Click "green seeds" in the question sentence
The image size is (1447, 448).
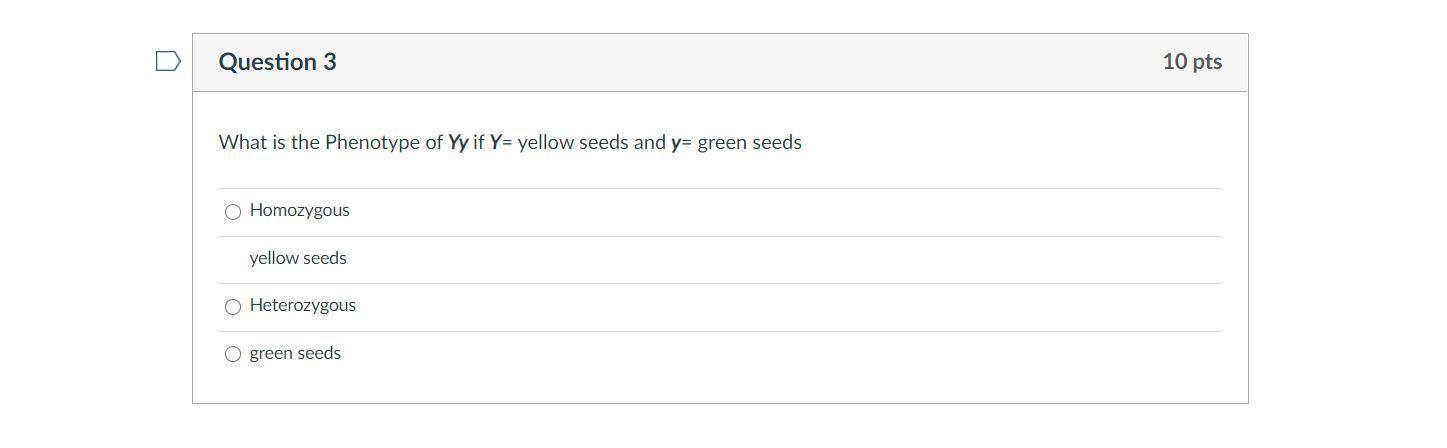pyautogui.click(x=749, y=142)
